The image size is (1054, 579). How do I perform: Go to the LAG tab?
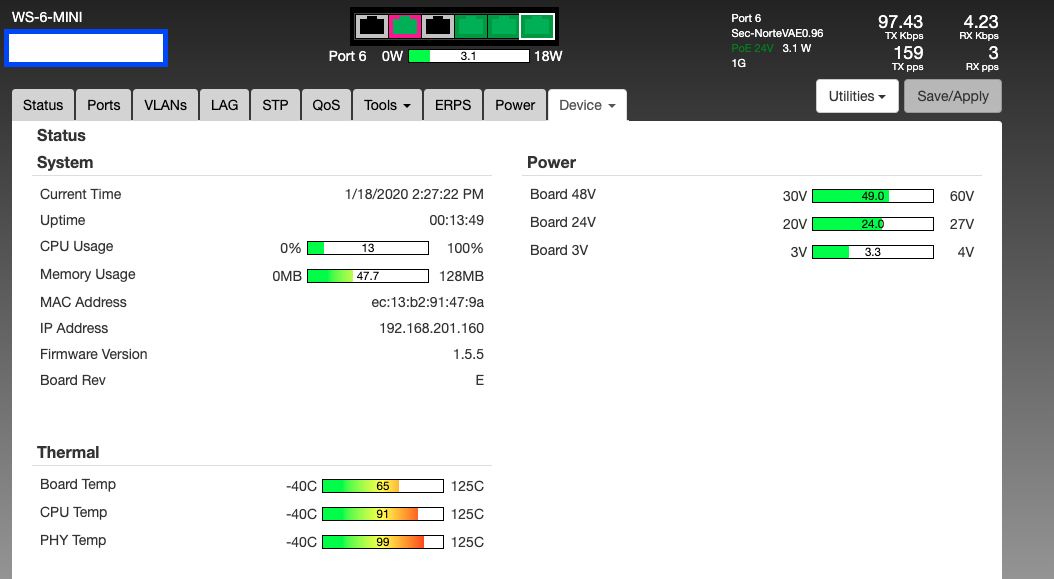[x=224, y=105]
